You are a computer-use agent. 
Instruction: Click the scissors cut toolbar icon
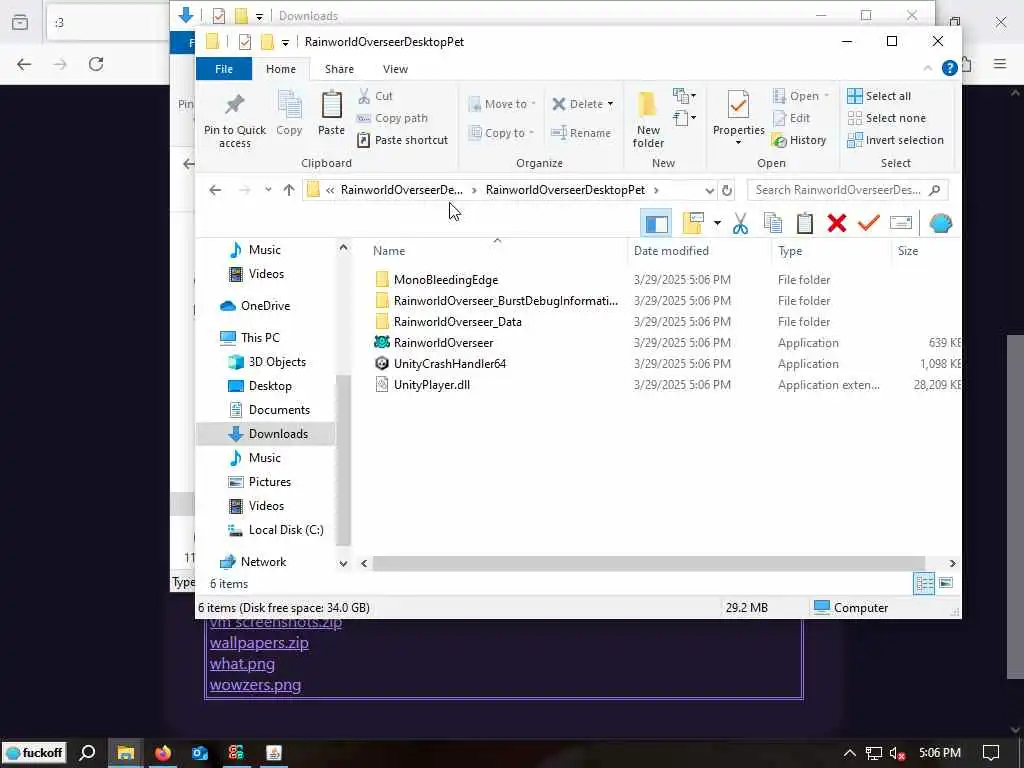click(740, 223)
